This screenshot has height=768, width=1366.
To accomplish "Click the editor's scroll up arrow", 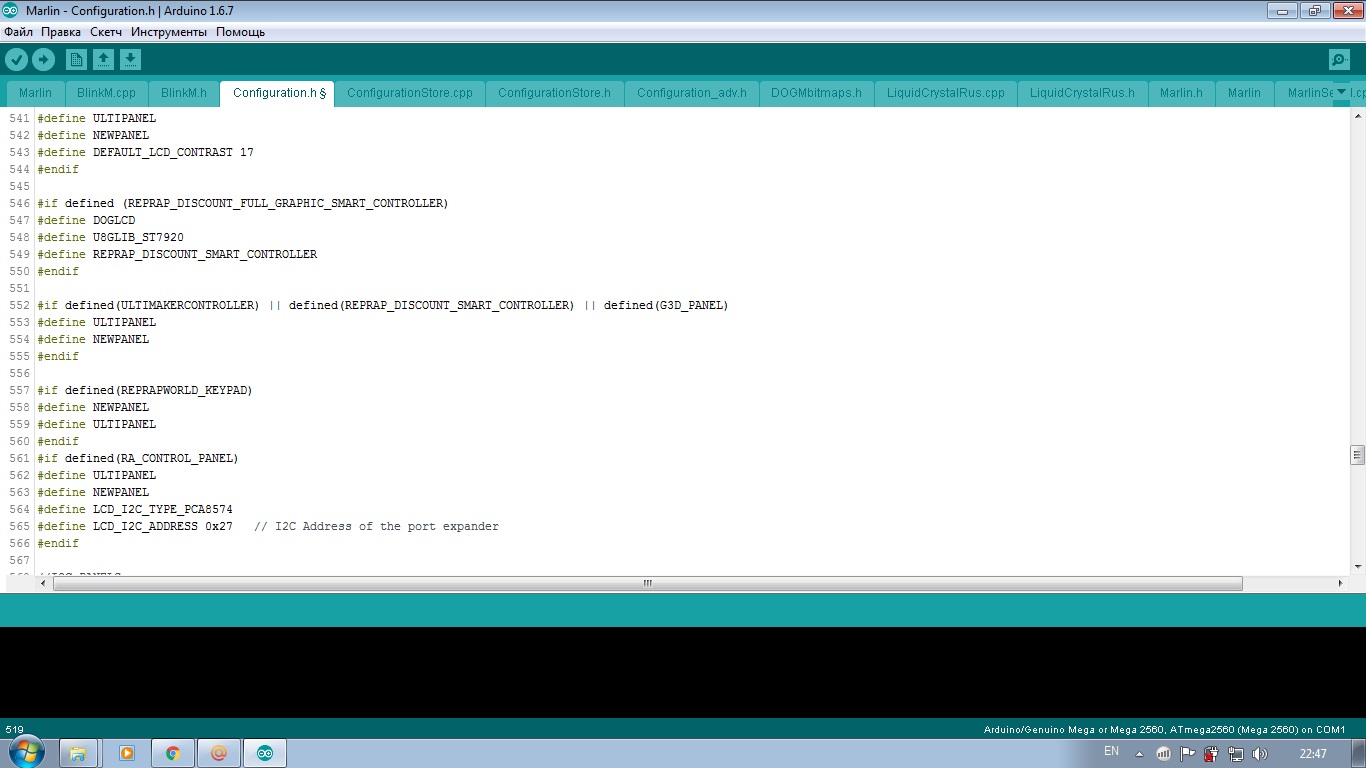I will coord(1357,117).
